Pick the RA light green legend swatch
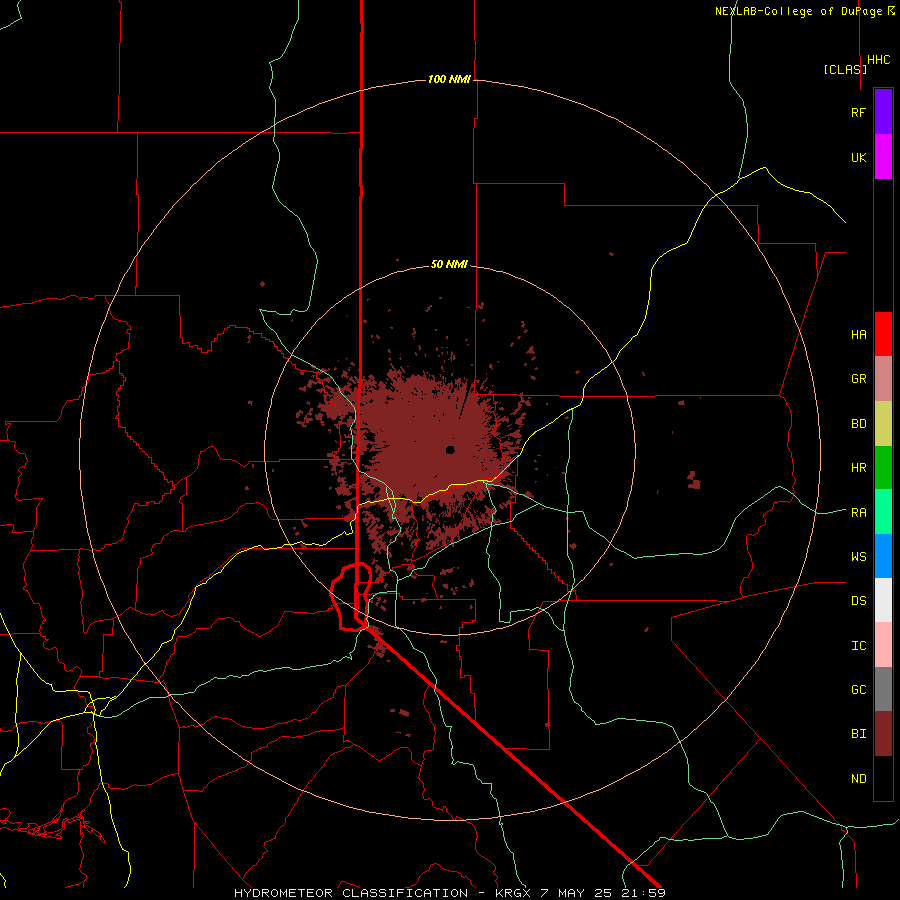The height and width of the screenshot is (900, 900). coord(883,512)
